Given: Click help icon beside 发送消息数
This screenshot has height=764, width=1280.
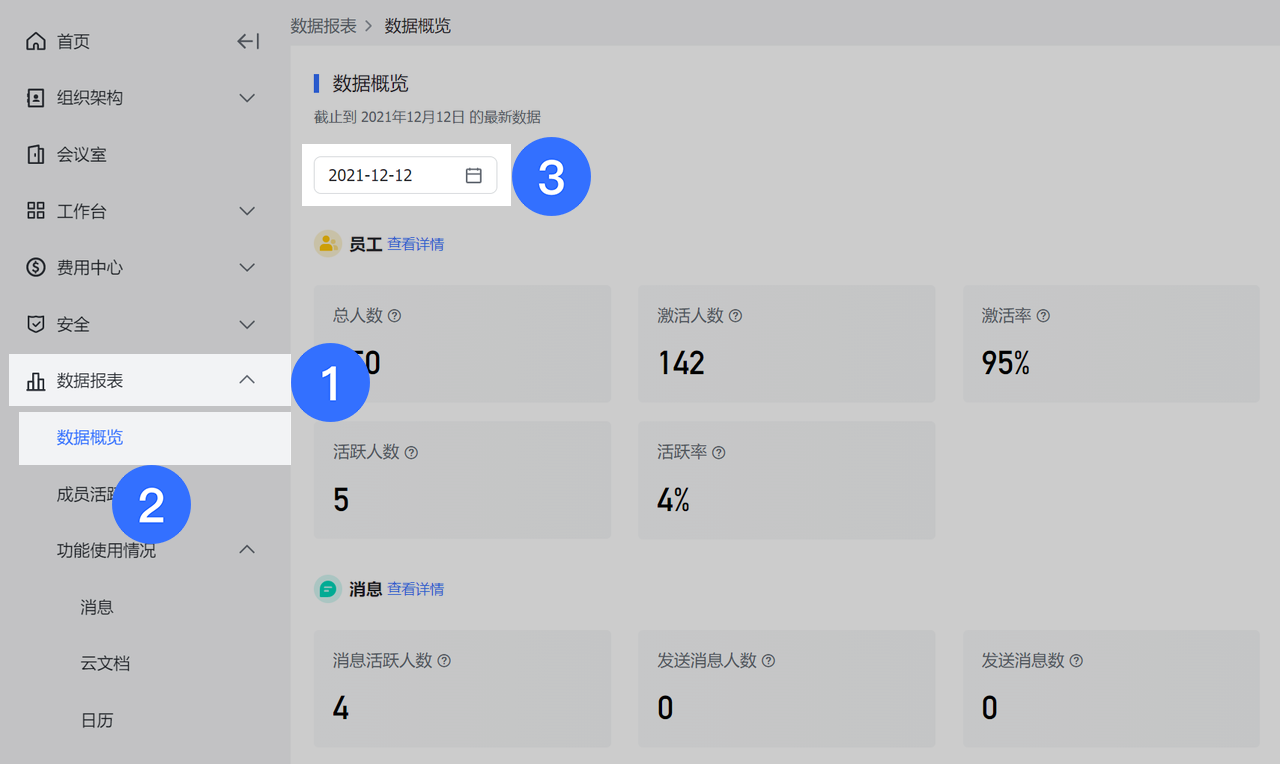Looking at the screenshot, I should tap(1076, 661).
